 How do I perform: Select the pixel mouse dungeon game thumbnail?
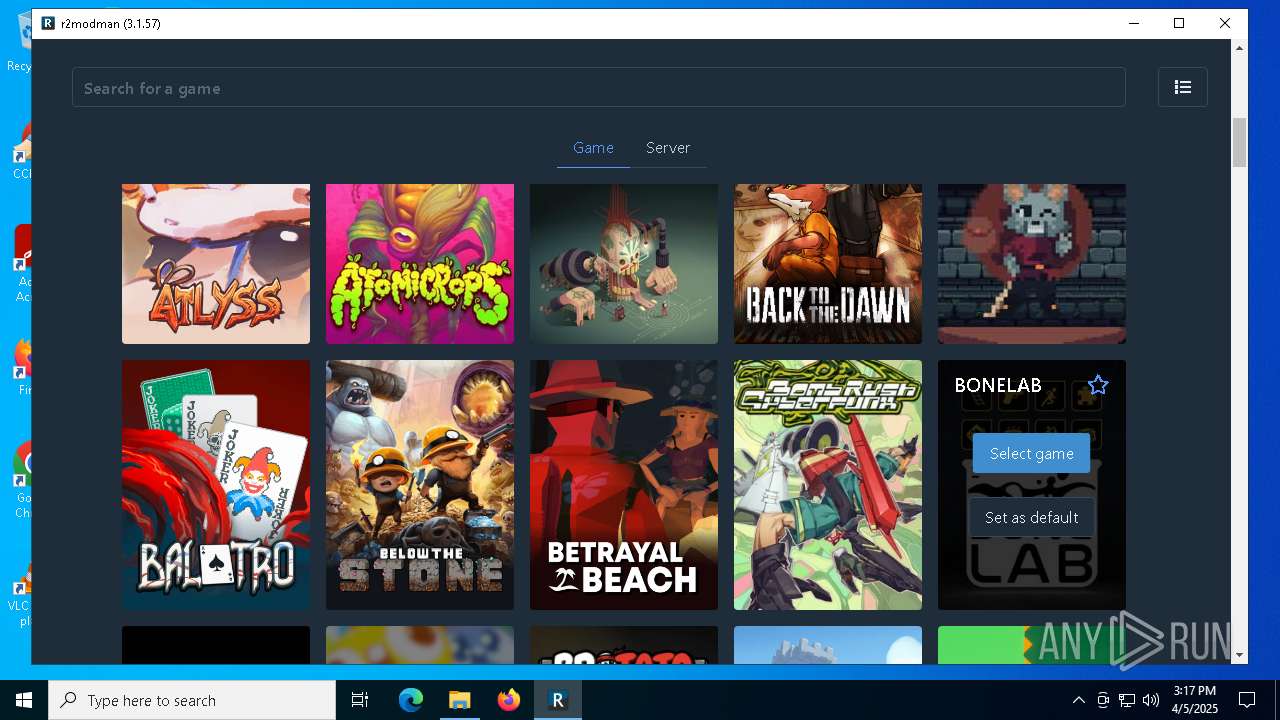point(1032,263)
